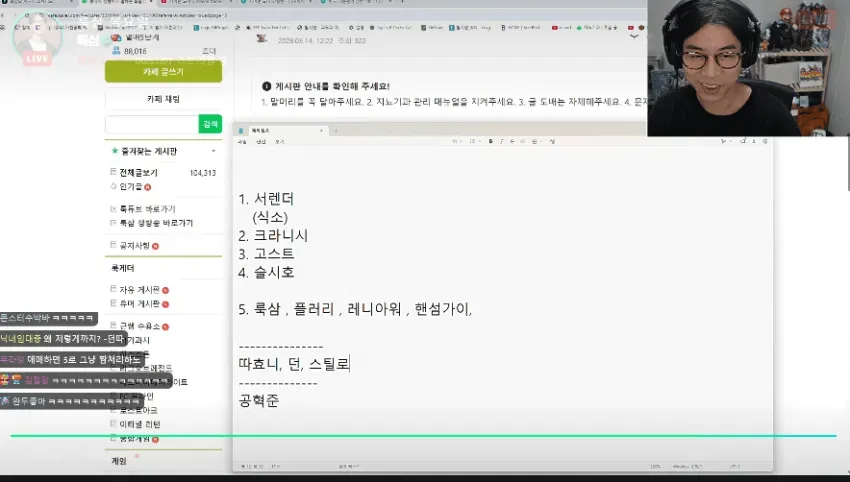Viewport: 850px width, 482px height.
Task: Click line 2. 크라니시 in Notepad
Action: [x=273, y=235]
